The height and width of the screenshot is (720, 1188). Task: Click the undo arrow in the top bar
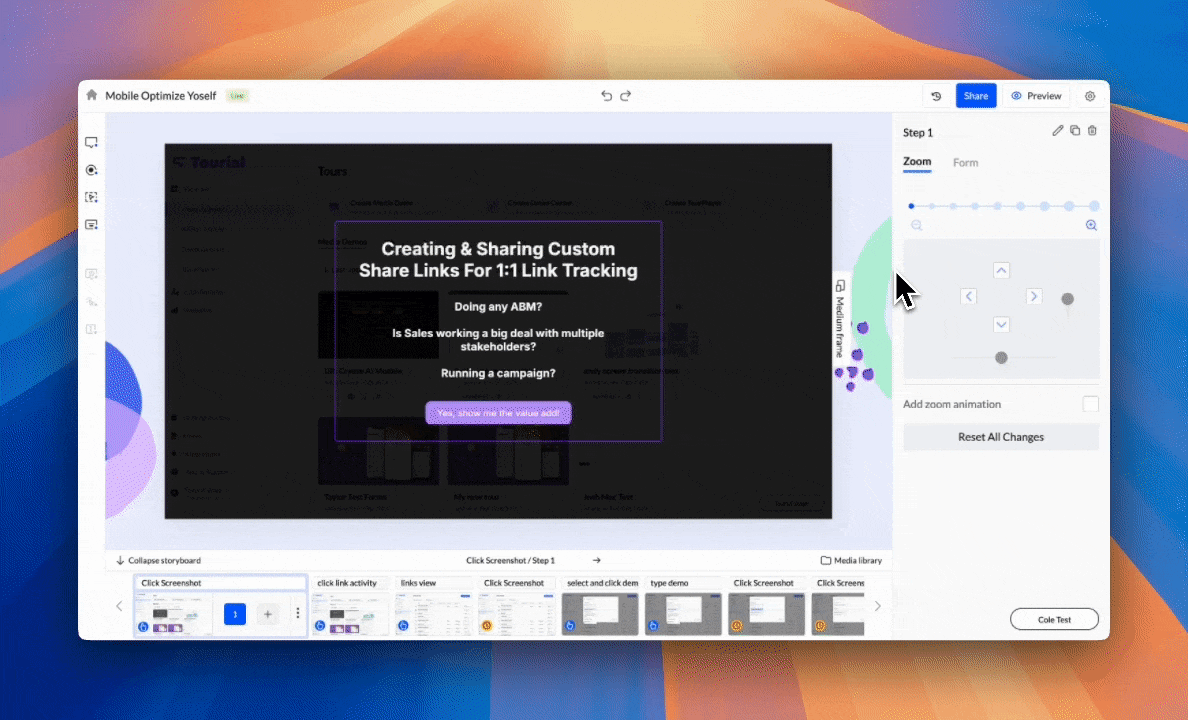pos(606,96)
